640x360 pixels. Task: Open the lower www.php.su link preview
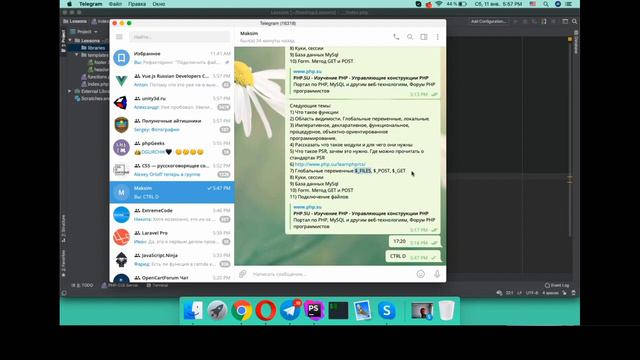point(307,207)
